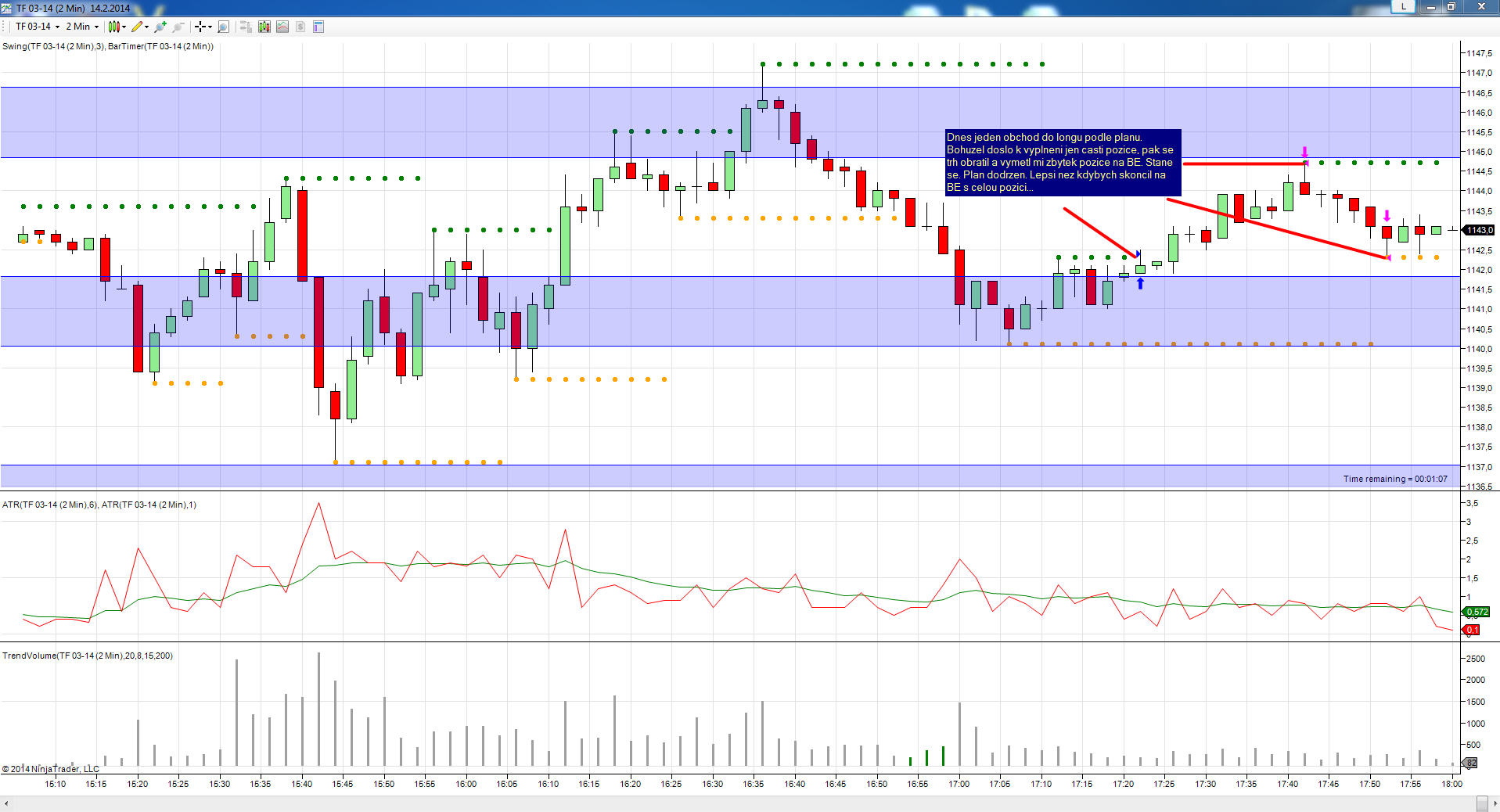Click the ATR indicator panel label
1500x812 pixels.
pyautogui.click(x=99, y=505)
